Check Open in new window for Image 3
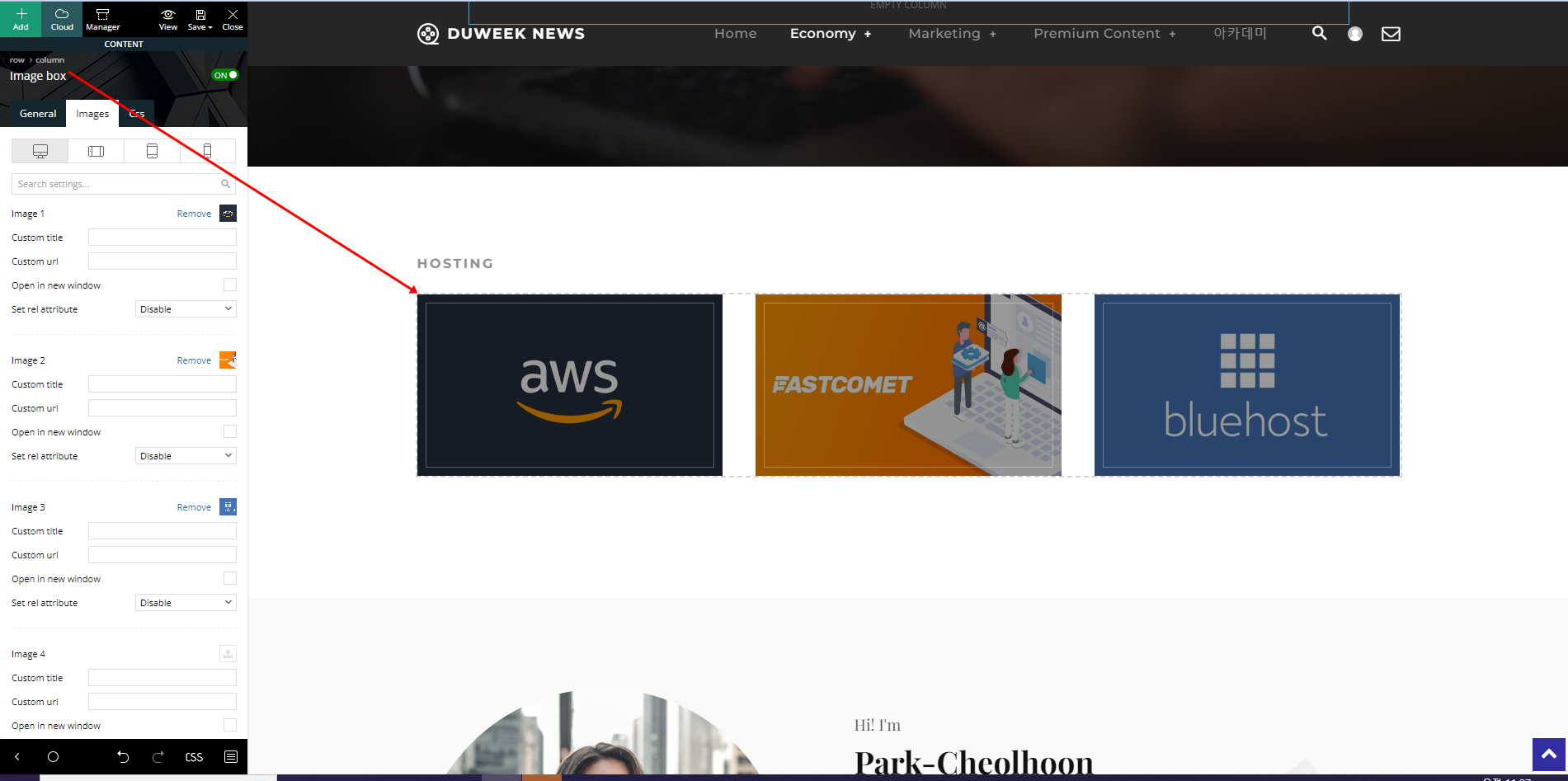1568x781 pixels. (230, 579)
